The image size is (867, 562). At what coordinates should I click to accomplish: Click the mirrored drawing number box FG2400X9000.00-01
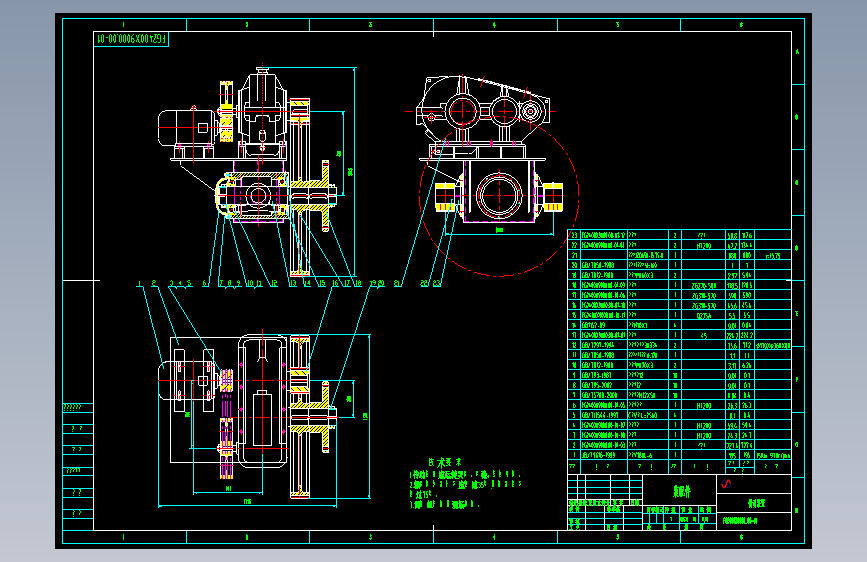(131, 39)
